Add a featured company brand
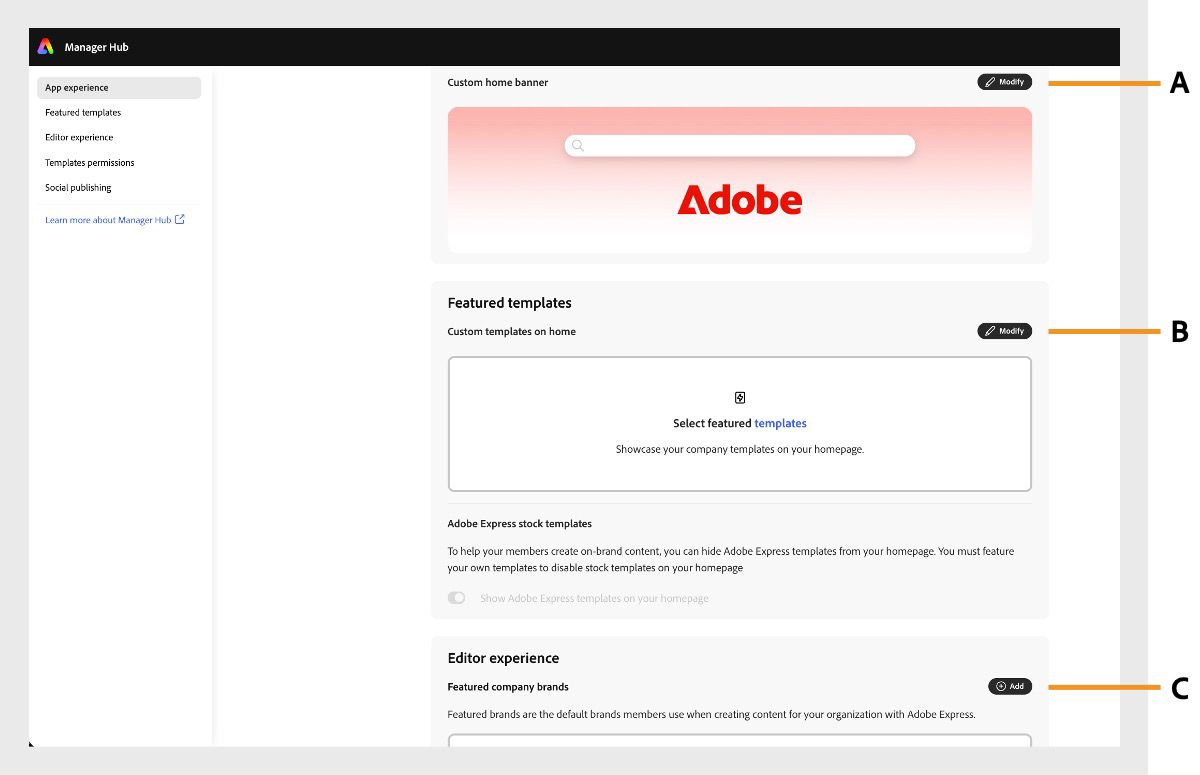 coord(1010,686)
